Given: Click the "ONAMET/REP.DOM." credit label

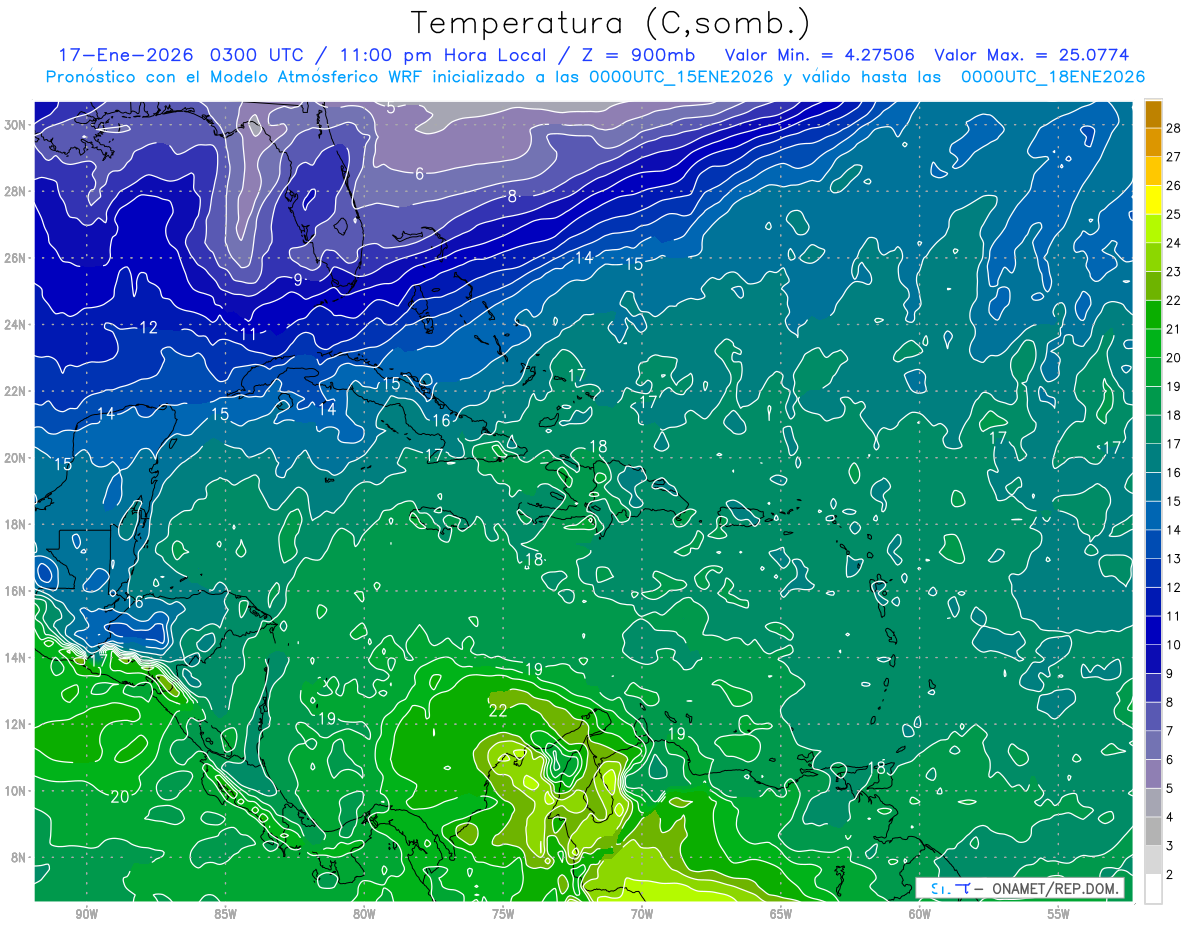Looking at the screenshot, I should pos(1054,888).
